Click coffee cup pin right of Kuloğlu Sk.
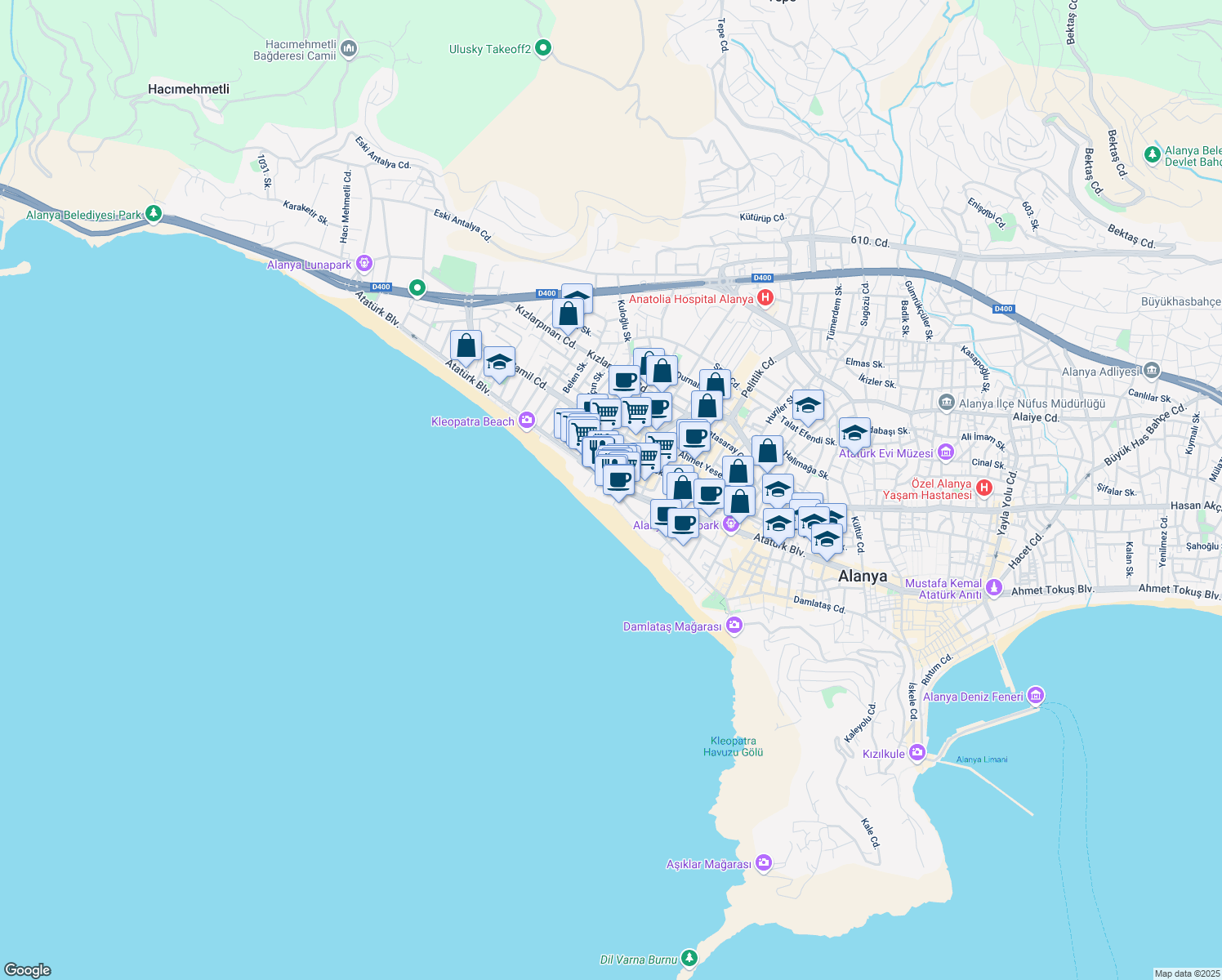The width and height of the screenshot is (1222, 980). tap(625, 383)
